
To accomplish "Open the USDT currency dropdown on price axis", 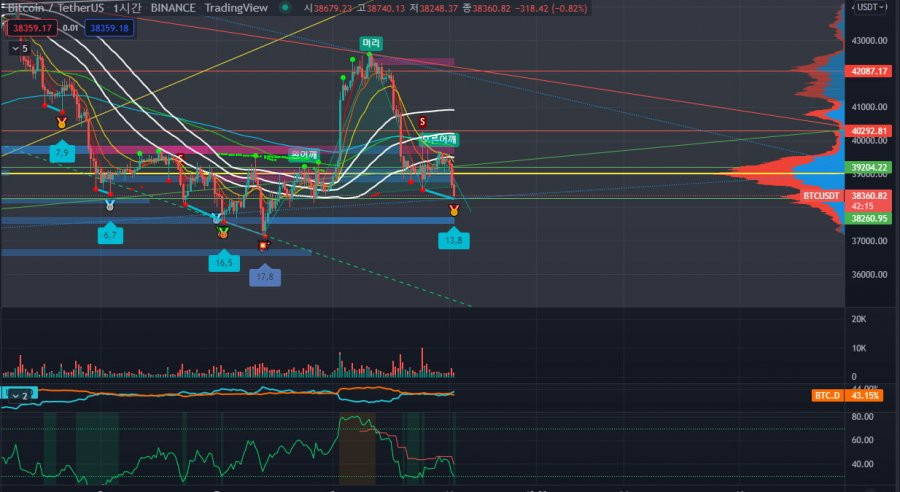I will click(871, 7).
